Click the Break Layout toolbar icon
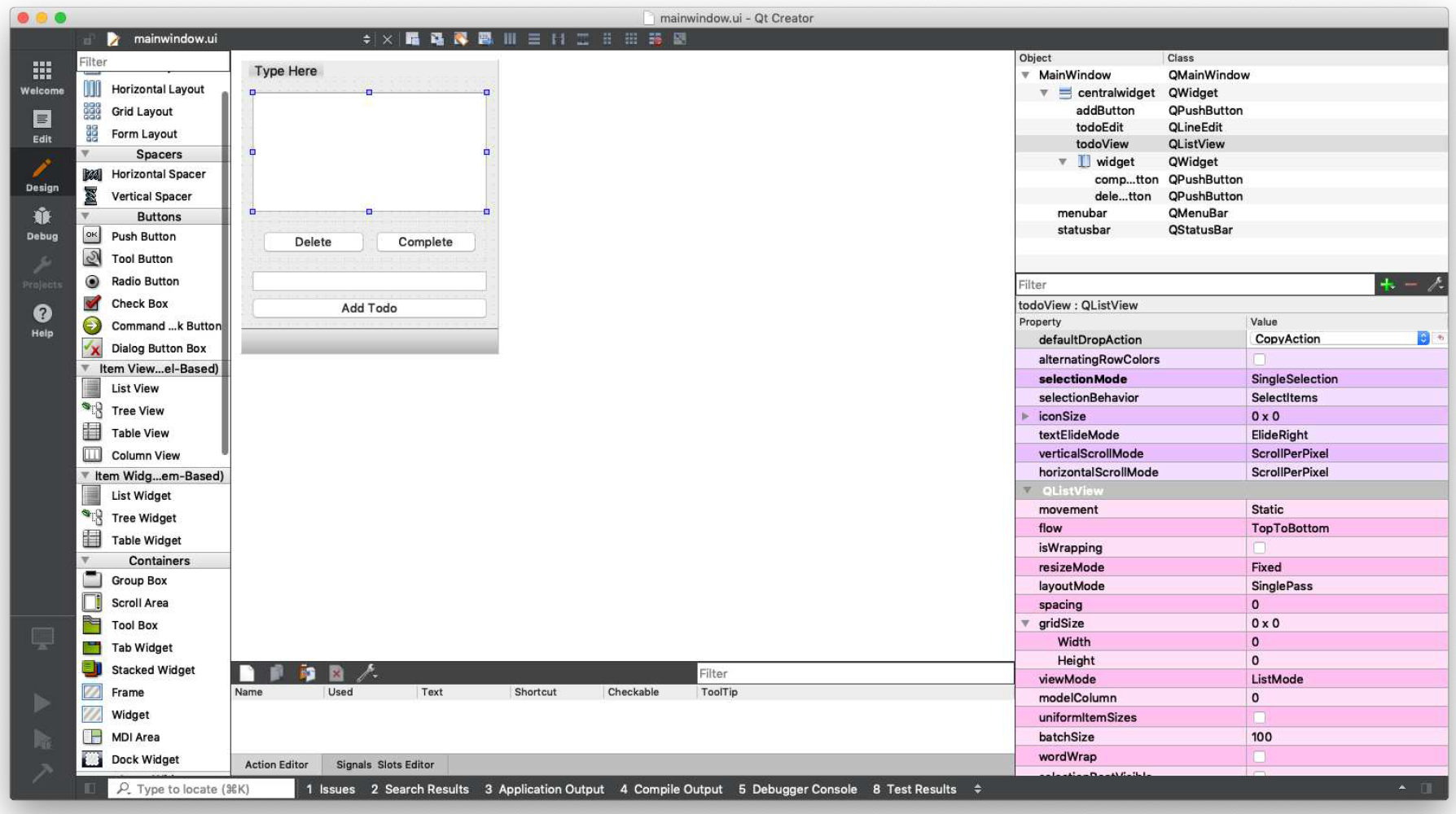Screen dimensions: 1456x814 [x=656, y=39]
